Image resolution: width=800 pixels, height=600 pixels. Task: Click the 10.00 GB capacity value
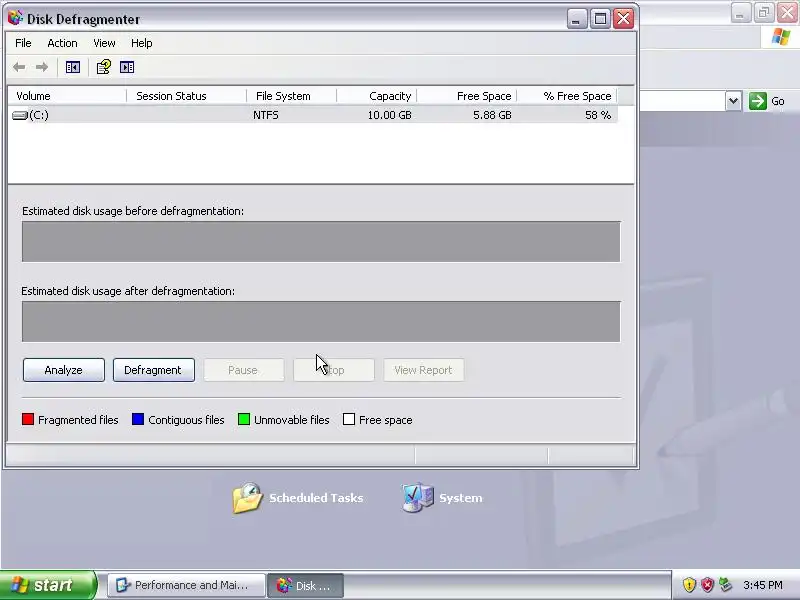pos(389,115)
